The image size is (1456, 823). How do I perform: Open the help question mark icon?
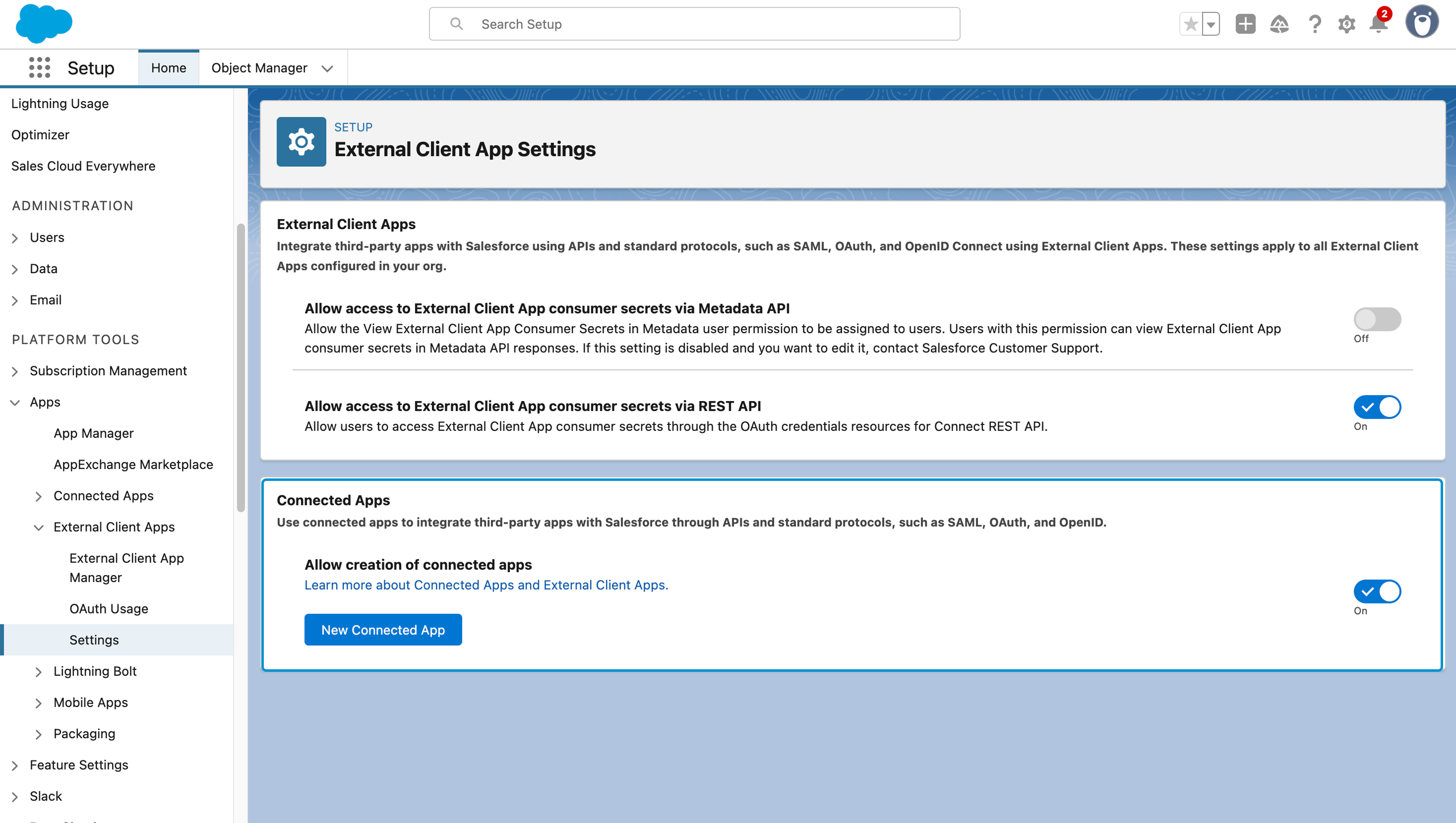(x=1315, y=24)
